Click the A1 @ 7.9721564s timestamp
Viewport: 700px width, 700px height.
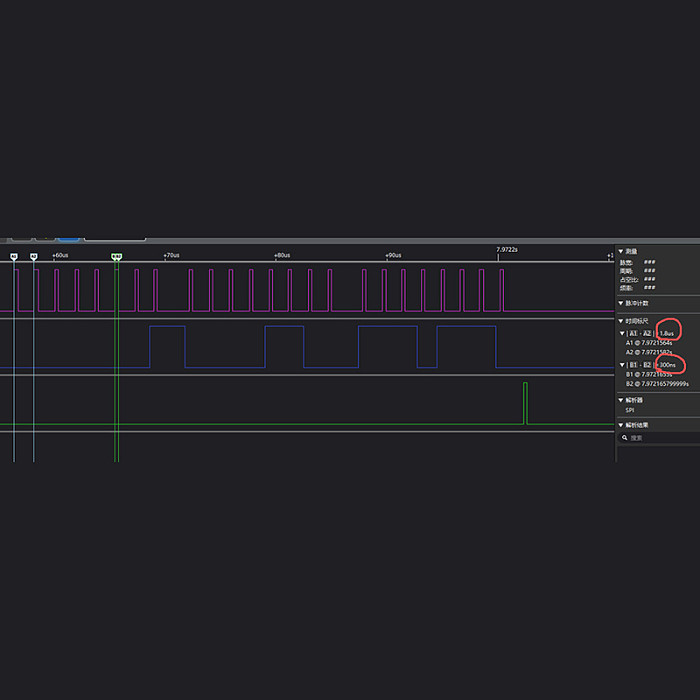tap(649, 343)
